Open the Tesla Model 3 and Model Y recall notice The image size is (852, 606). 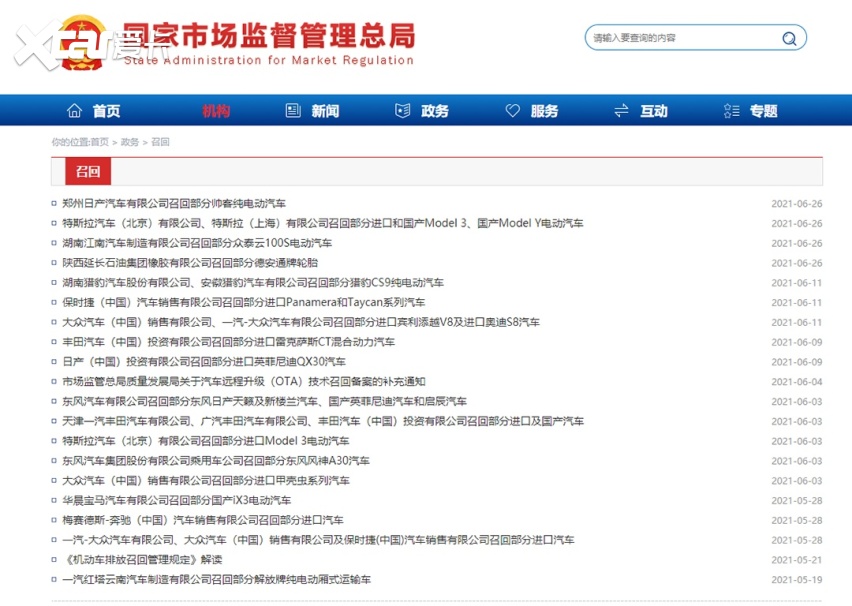(x=322, y=224)
